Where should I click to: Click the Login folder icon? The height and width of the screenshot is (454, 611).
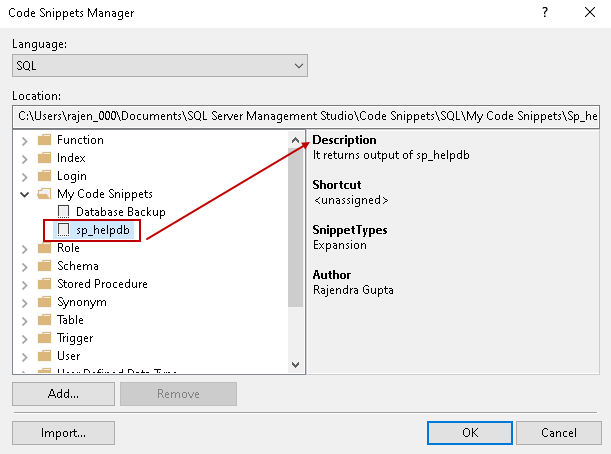(x=43, y=176)
